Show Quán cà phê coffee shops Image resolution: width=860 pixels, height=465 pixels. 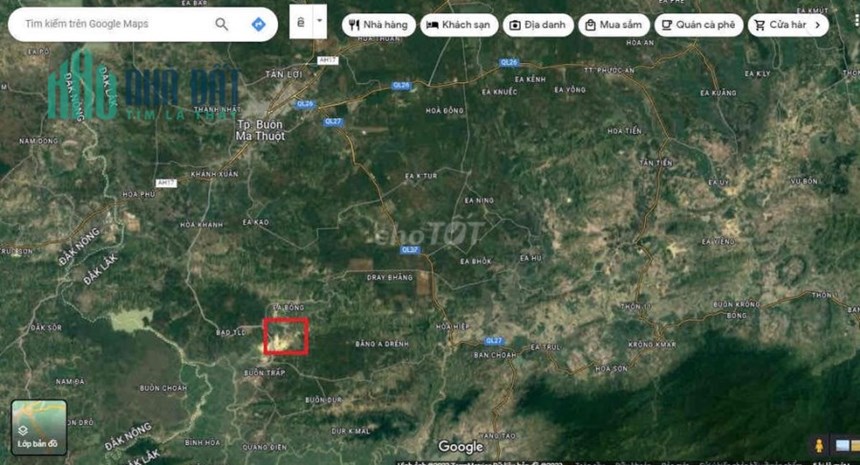pyautogui.click(x=698, y=25)
